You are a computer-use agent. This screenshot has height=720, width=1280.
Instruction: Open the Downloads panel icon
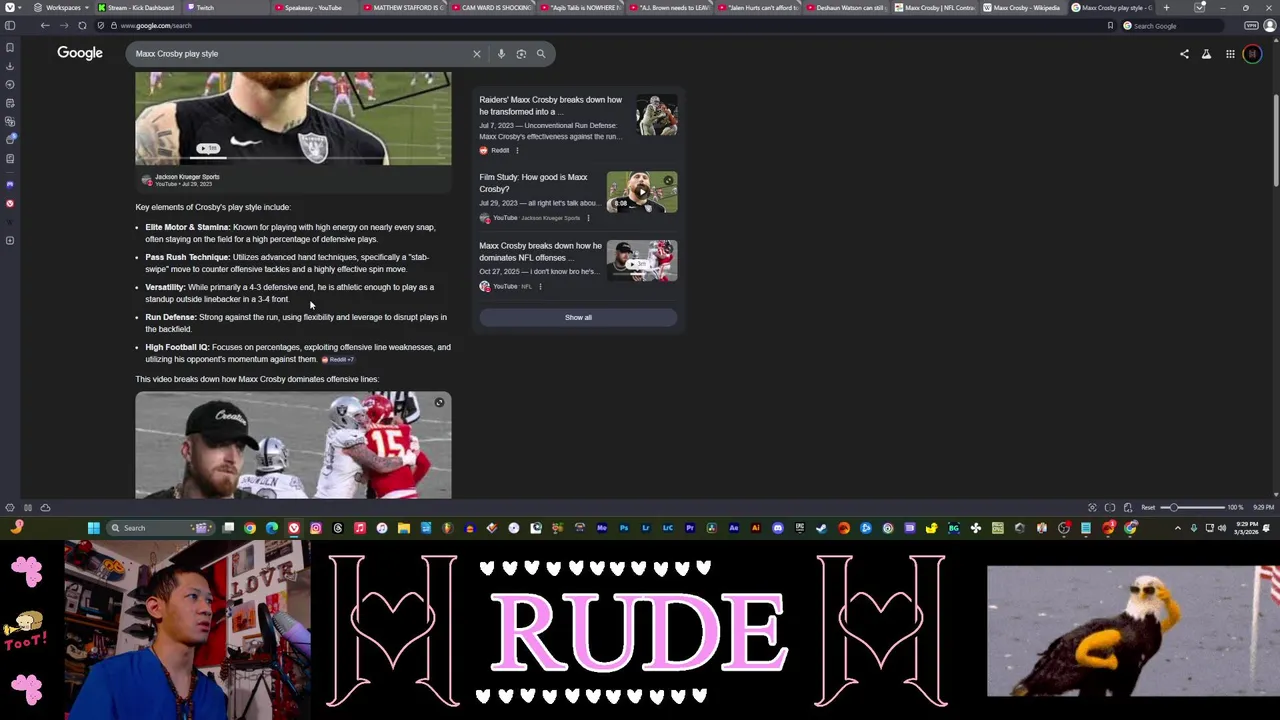tap(10, 66)
